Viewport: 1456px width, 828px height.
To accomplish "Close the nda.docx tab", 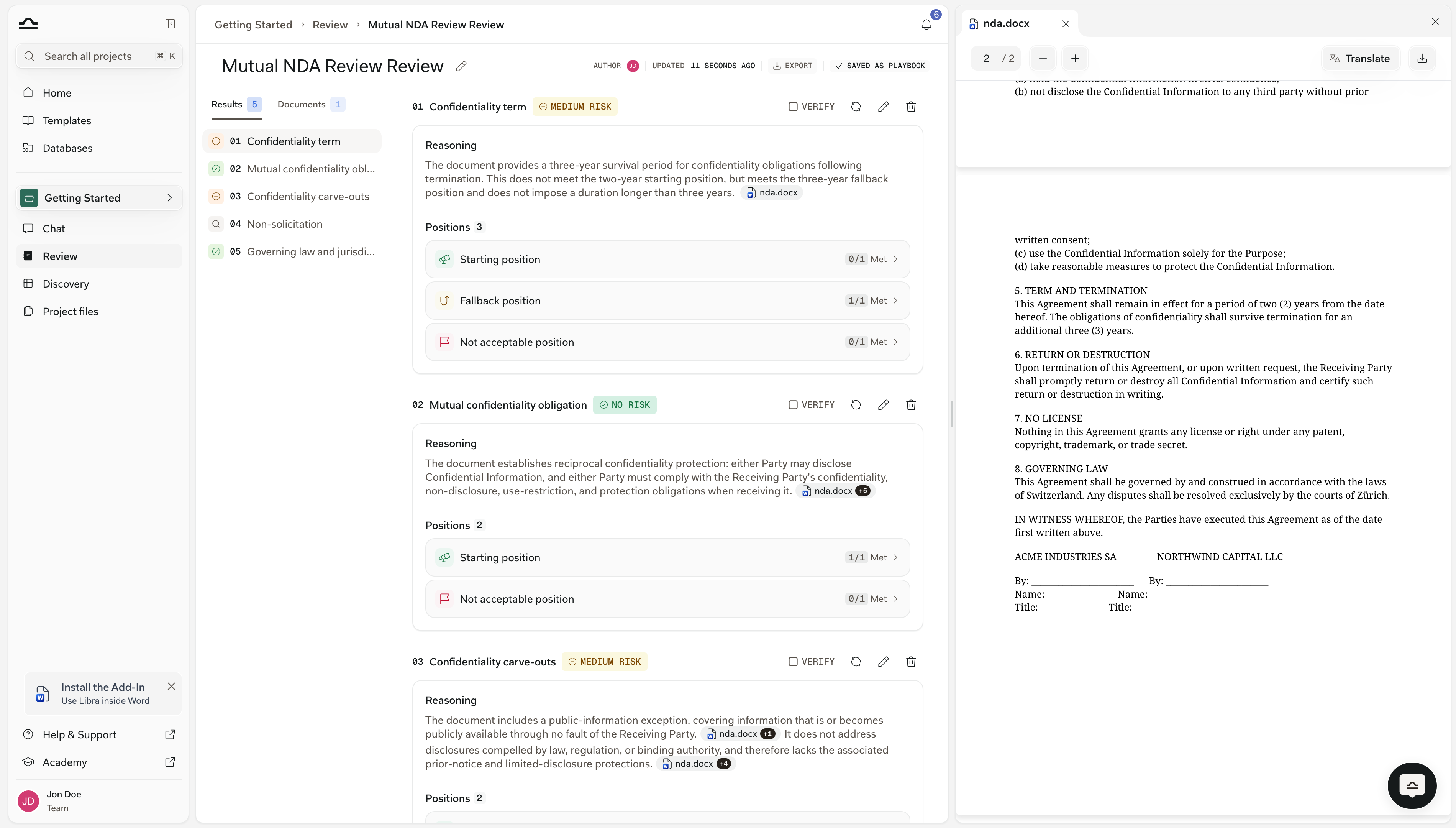I will pos(1066,24).
